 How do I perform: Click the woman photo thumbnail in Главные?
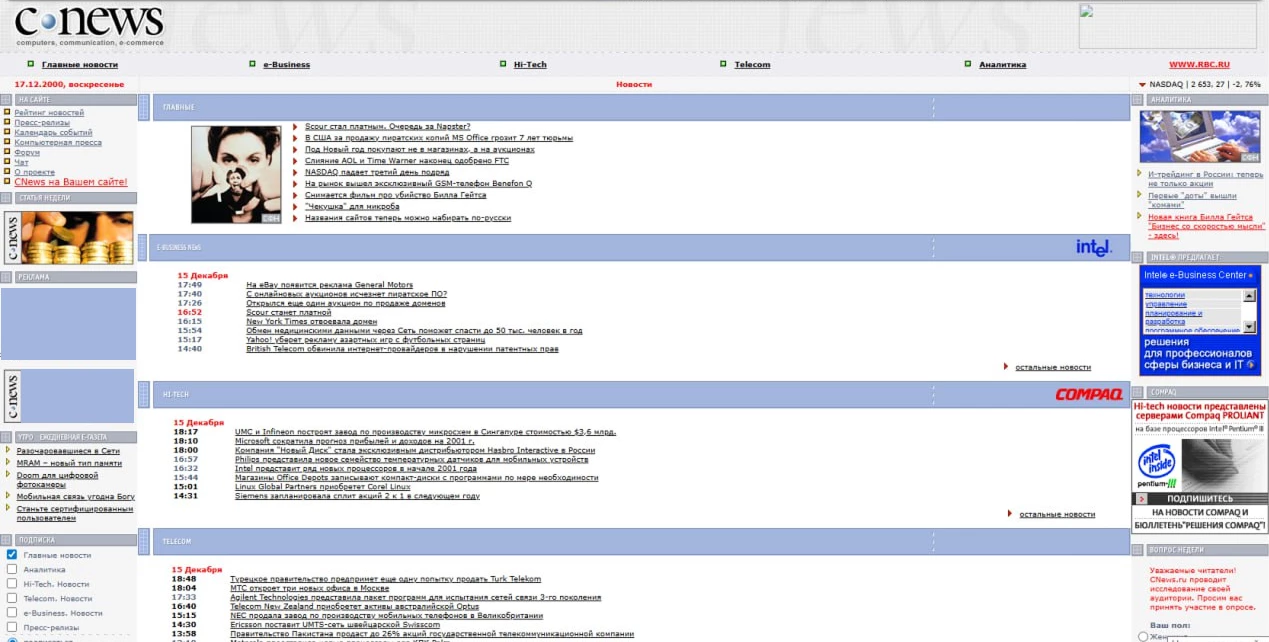click(236, 174)
